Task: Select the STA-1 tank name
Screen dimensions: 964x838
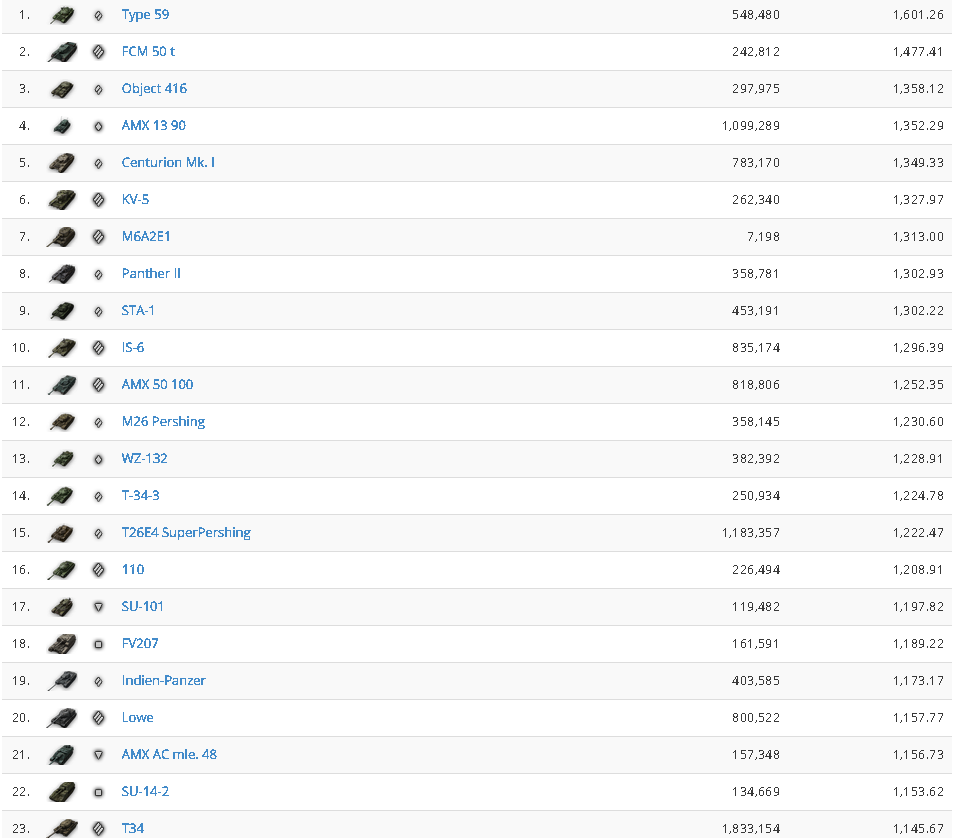Action: tap(138, 311)
